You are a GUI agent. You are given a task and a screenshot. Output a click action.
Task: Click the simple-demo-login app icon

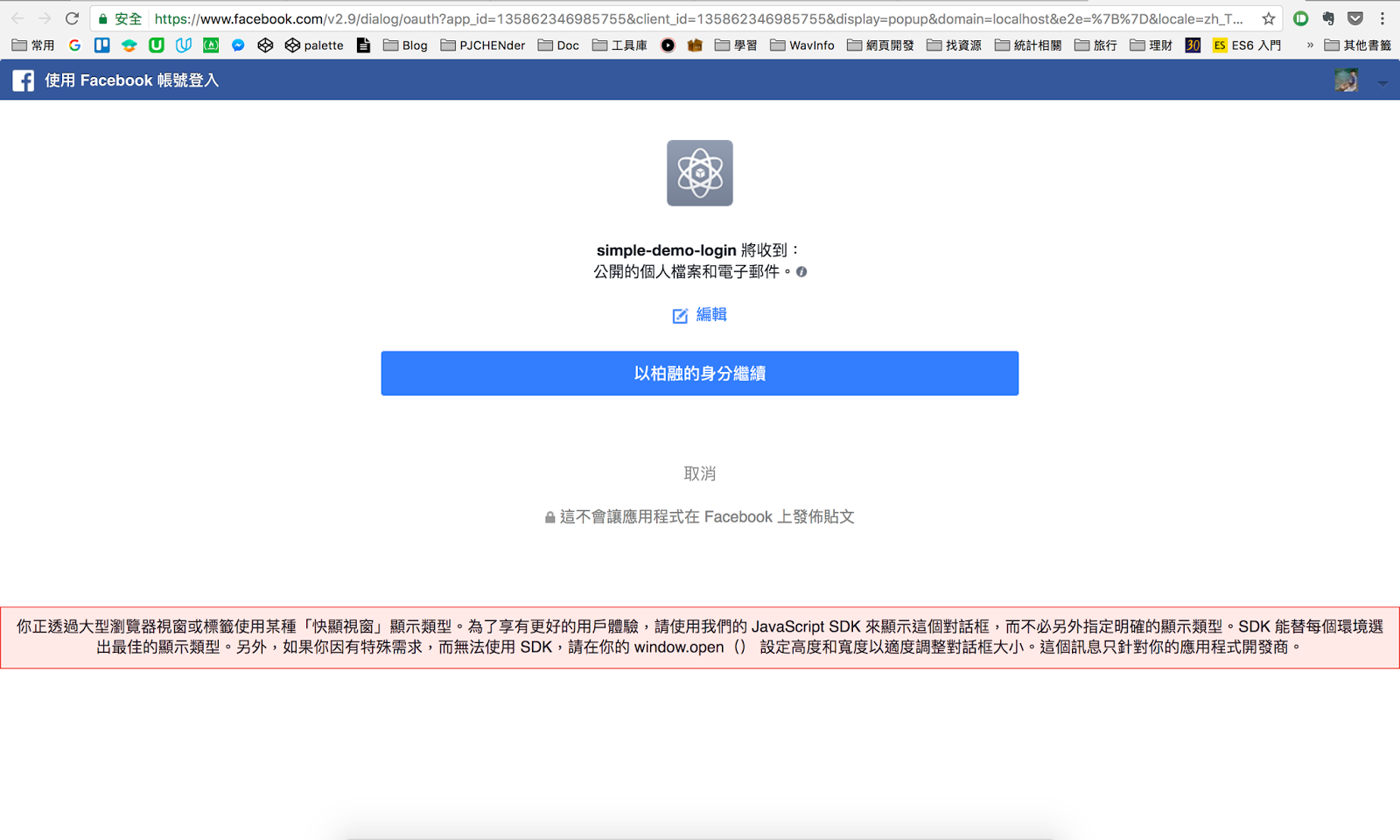tap(700, 173)
